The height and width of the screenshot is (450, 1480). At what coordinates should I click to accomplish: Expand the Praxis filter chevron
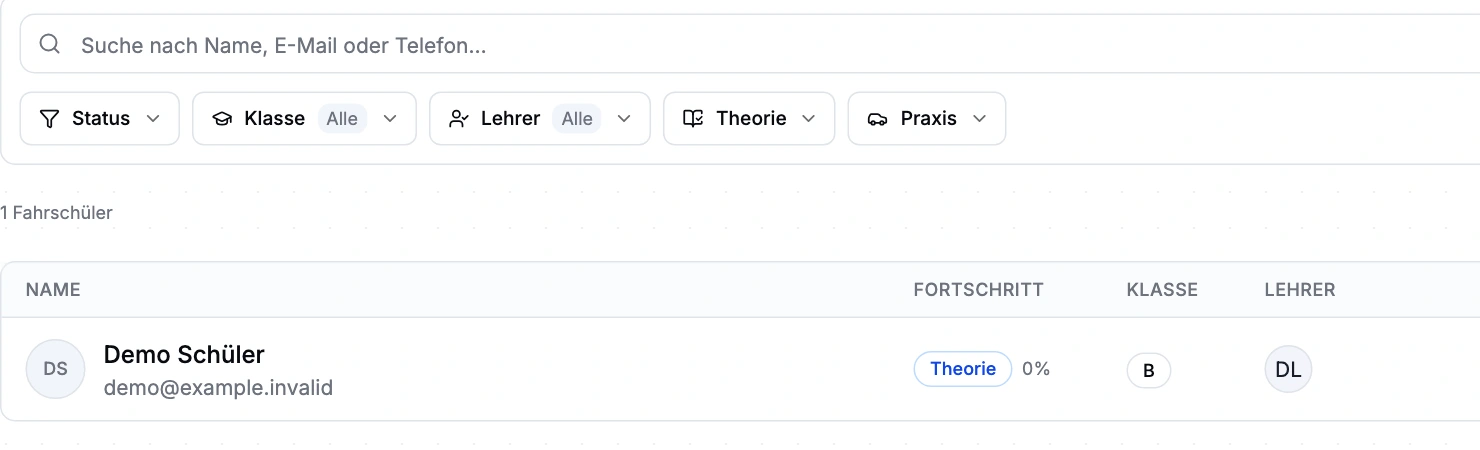click(x=980, y=119)
